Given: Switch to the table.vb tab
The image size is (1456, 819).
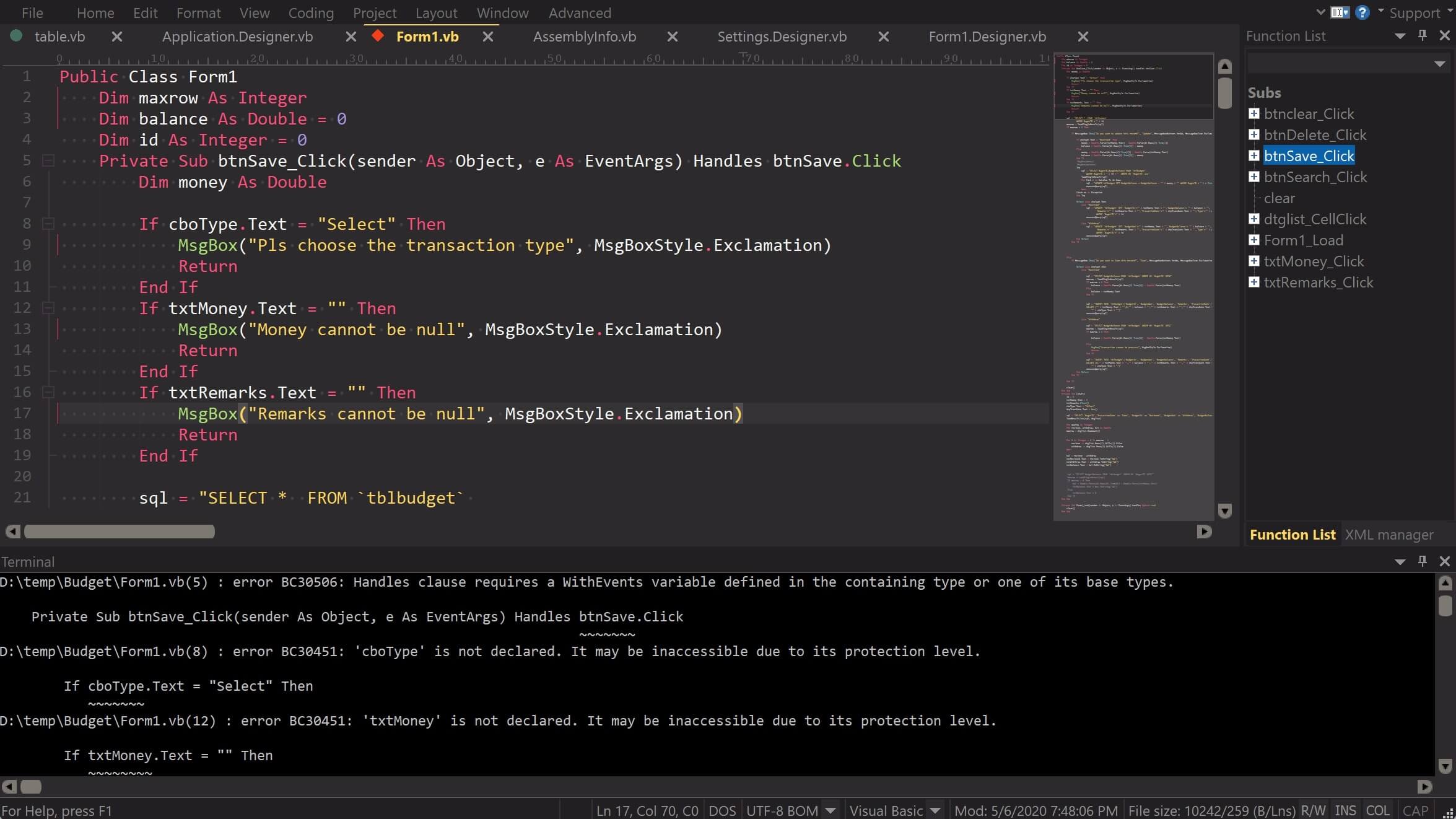Looking at the screenshot, I should 59,37.
